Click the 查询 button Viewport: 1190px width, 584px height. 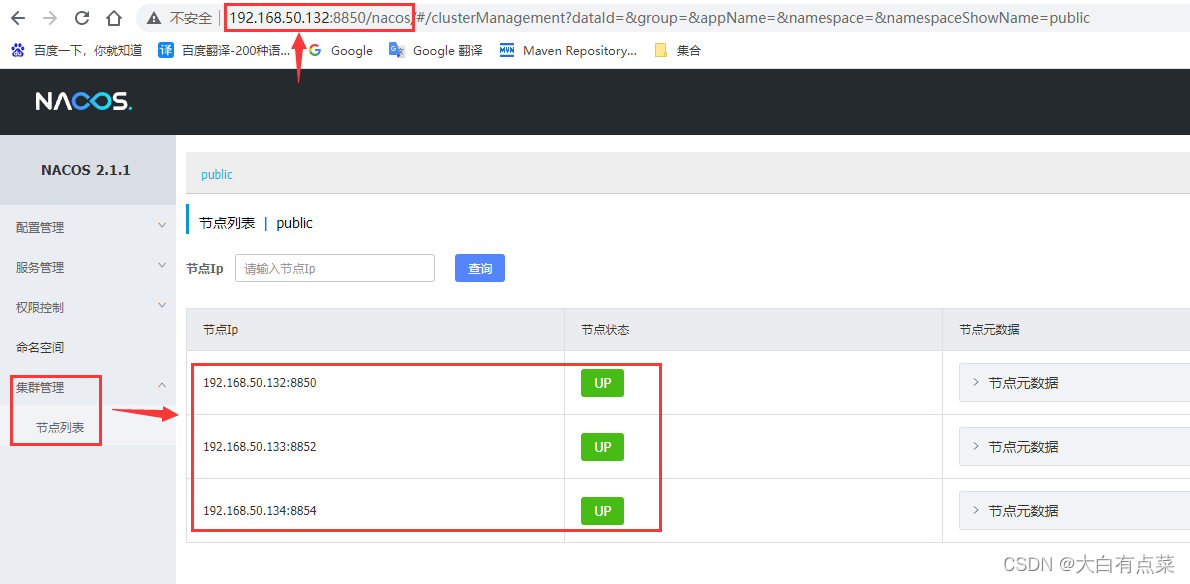coord(480,268)
